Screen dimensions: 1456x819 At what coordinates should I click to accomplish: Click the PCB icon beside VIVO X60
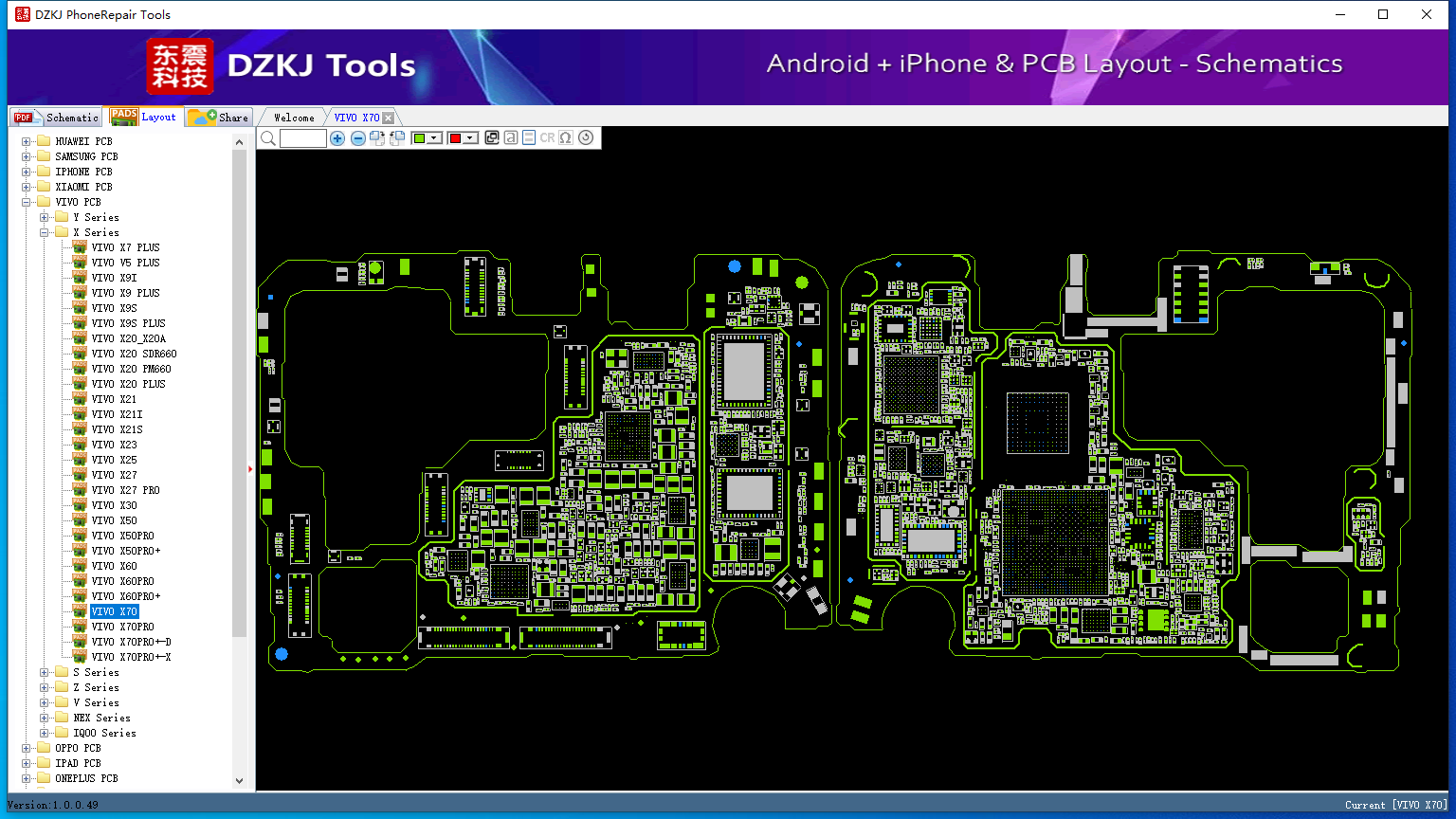[80, 566]
